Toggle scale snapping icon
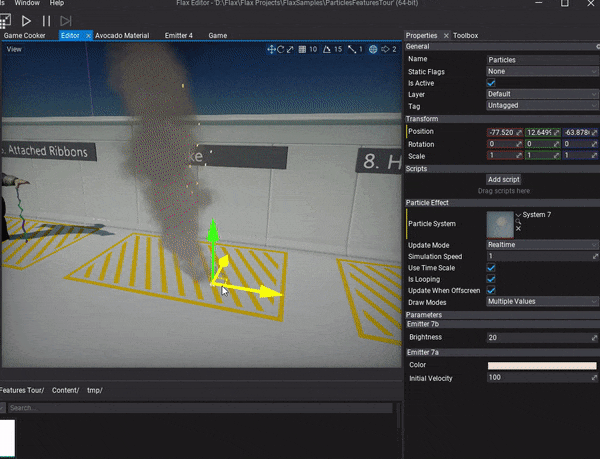Screen dimensions: 600x459 coord(352,49)
